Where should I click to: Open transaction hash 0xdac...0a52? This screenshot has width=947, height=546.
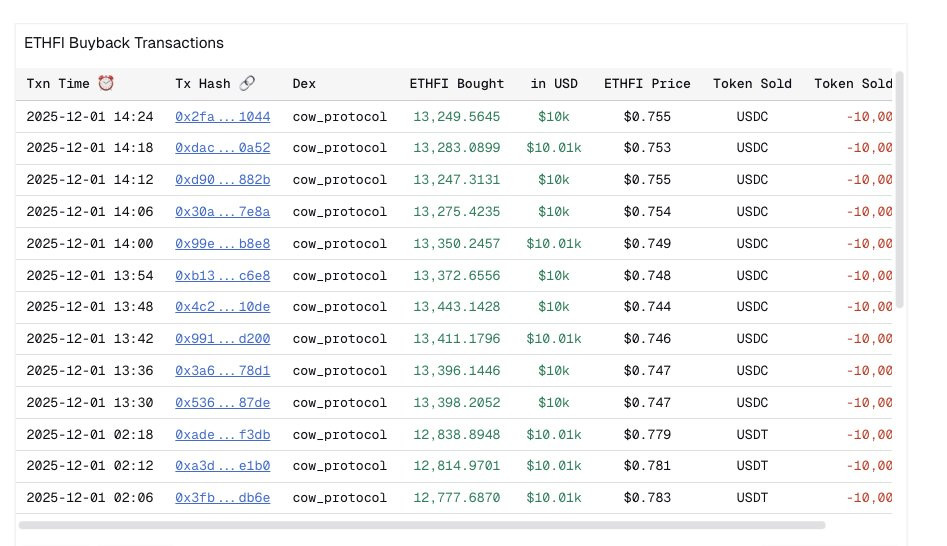[222, 148]
